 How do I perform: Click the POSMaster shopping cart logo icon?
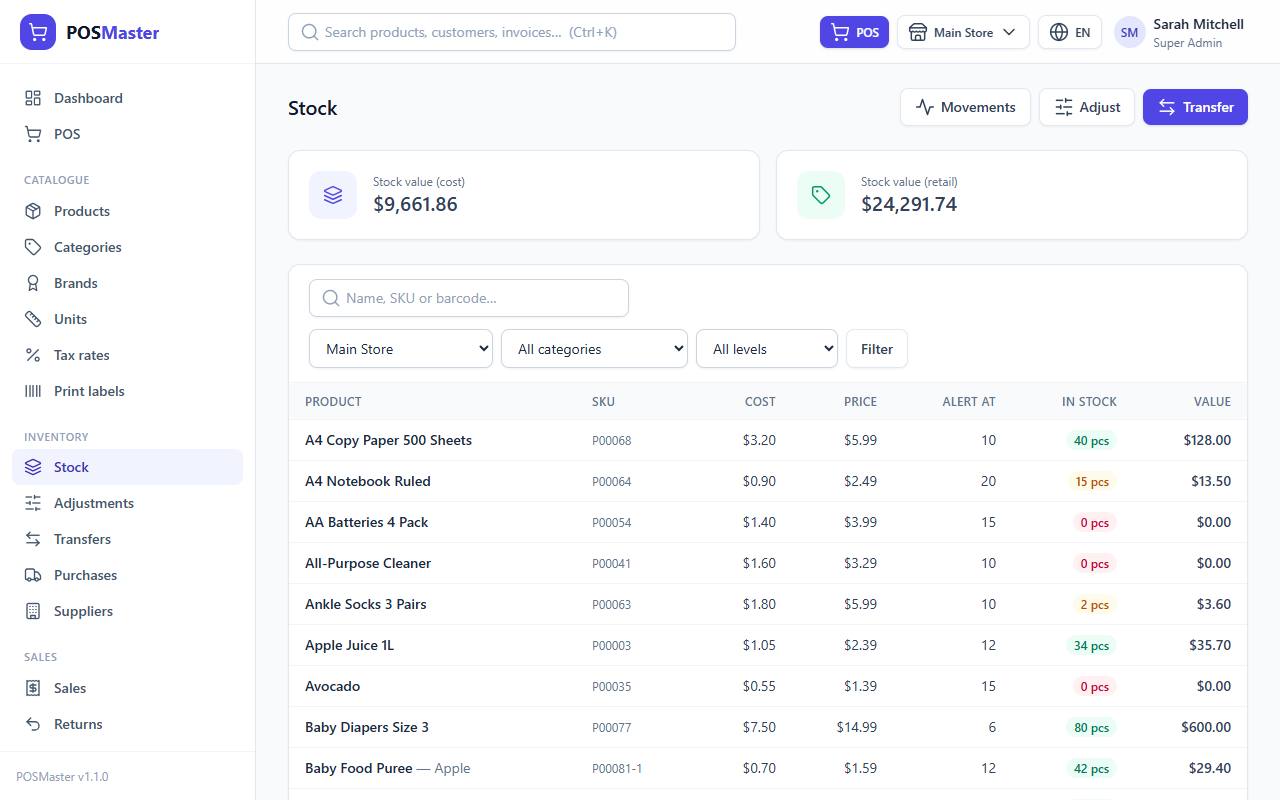[x=38, y=32]
